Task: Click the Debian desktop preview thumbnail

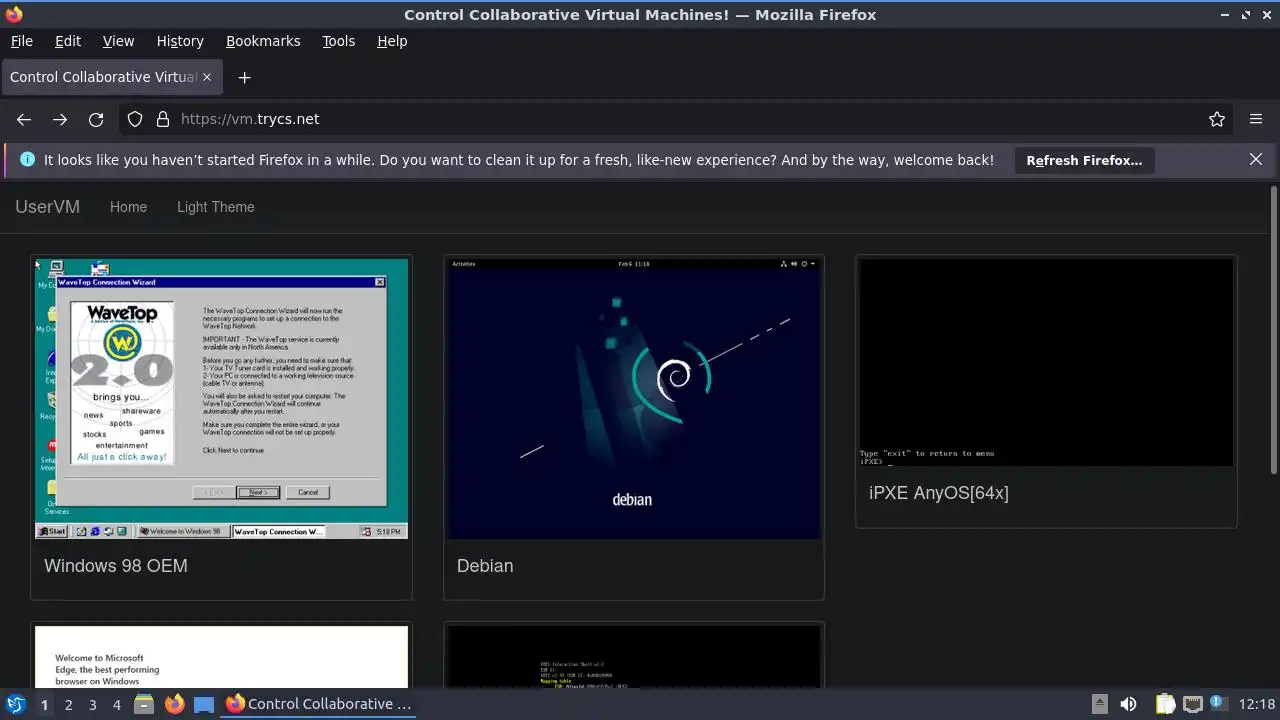Action: pos(634,399)
